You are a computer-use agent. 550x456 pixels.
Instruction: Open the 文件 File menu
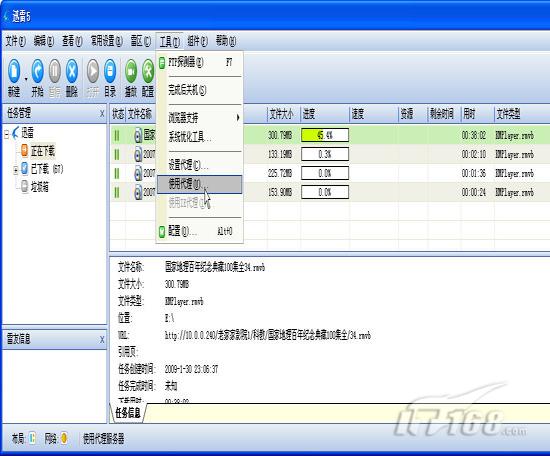tap(15, 41)
